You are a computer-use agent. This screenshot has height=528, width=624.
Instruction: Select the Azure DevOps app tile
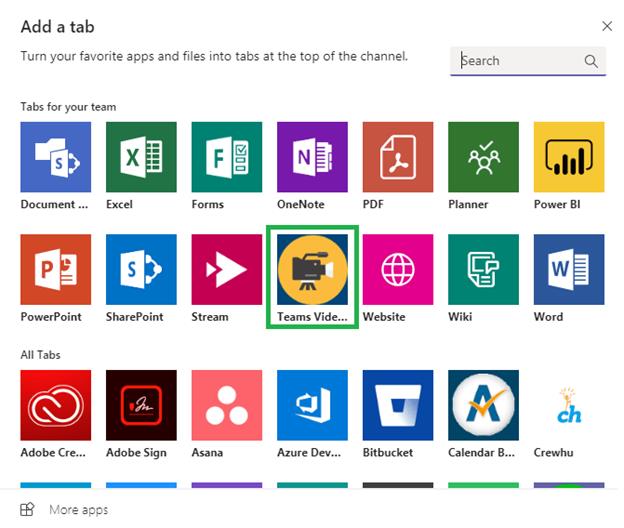click(312, 405)
